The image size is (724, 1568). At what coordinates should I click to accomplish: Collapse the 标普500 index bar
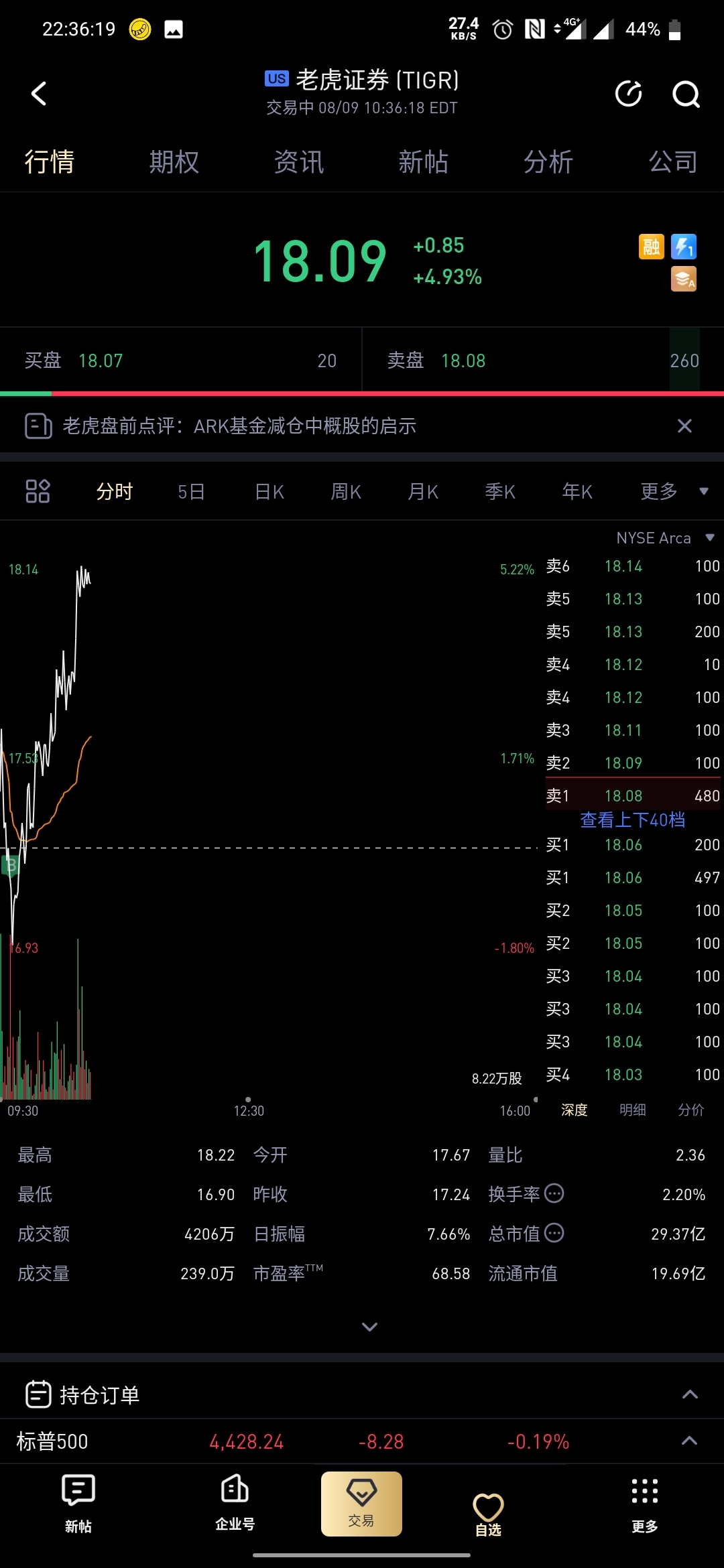[x=690, y=1441]
